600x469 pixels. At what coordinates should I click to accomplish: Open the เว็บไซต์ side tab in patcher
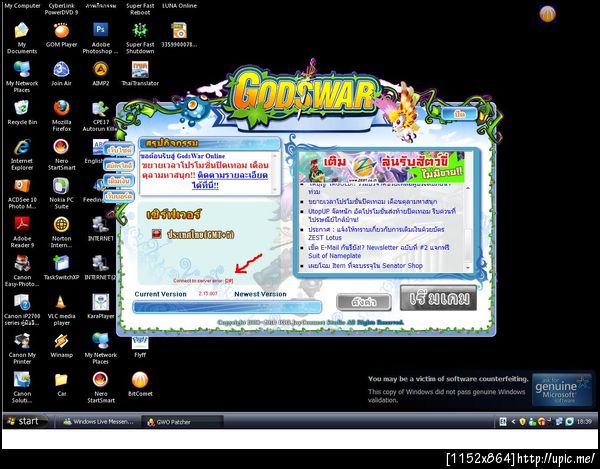[119, 150]
